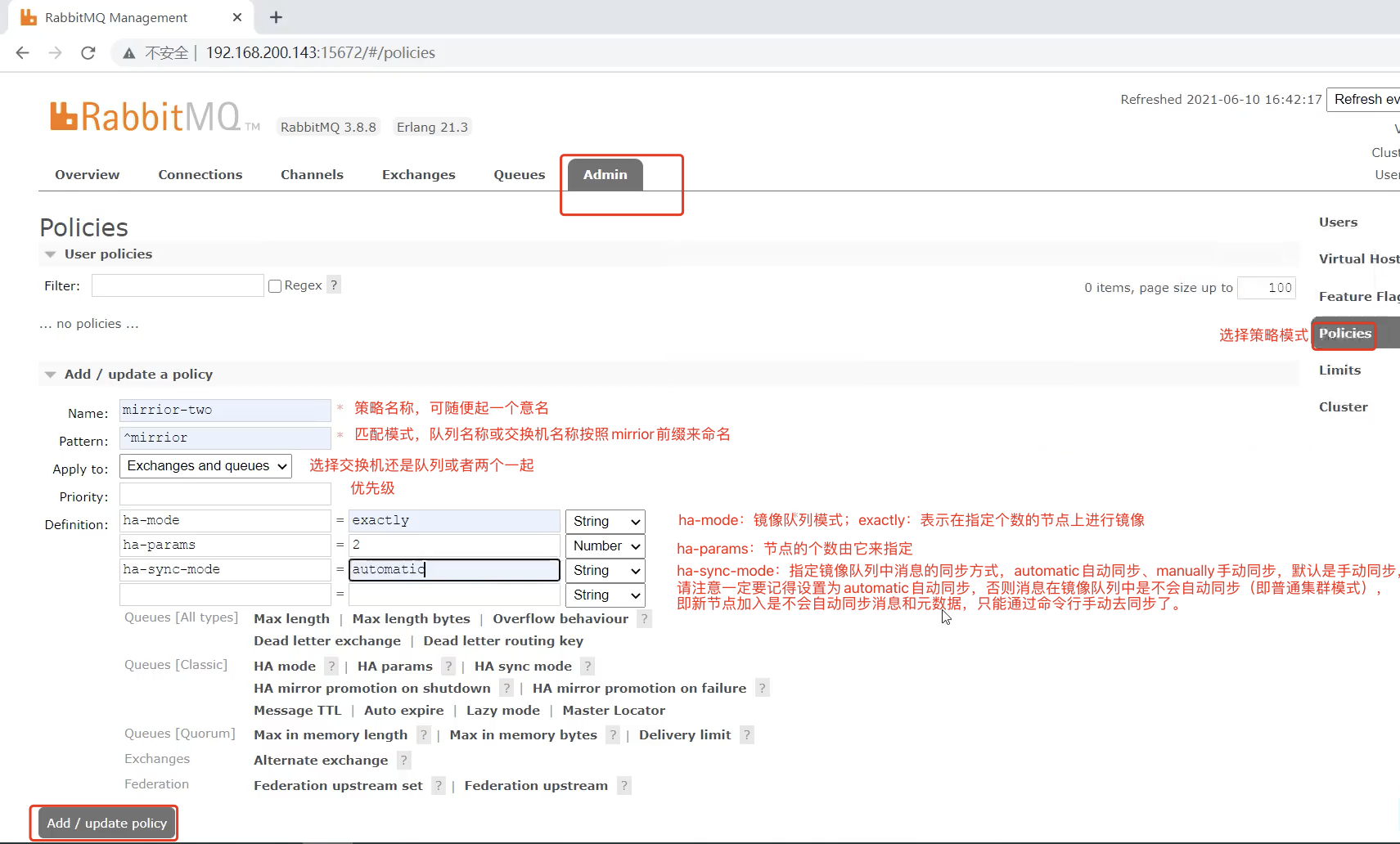Insert the Lazy mode key
1400x844 pixels.
pyautogui.click(x=503, y=711)
